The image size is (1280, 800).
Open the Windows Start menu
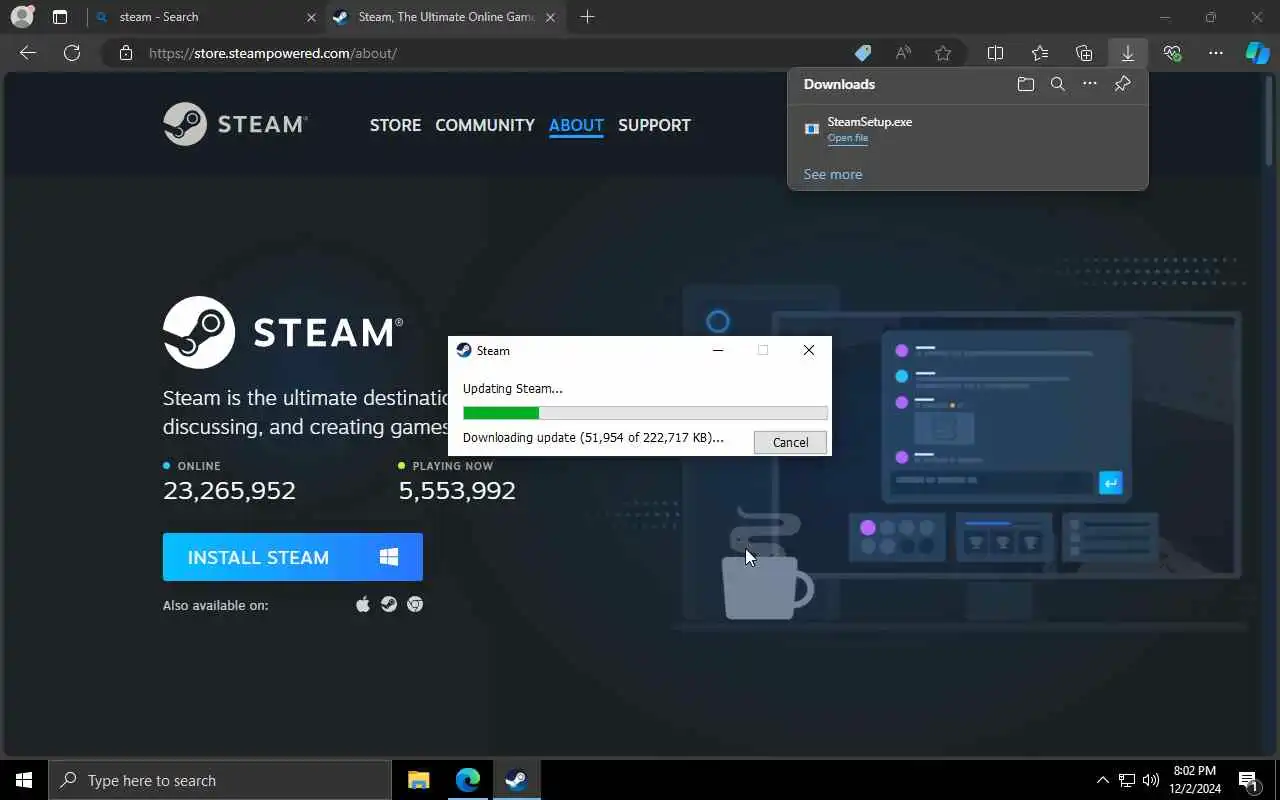tap(24, 780)
